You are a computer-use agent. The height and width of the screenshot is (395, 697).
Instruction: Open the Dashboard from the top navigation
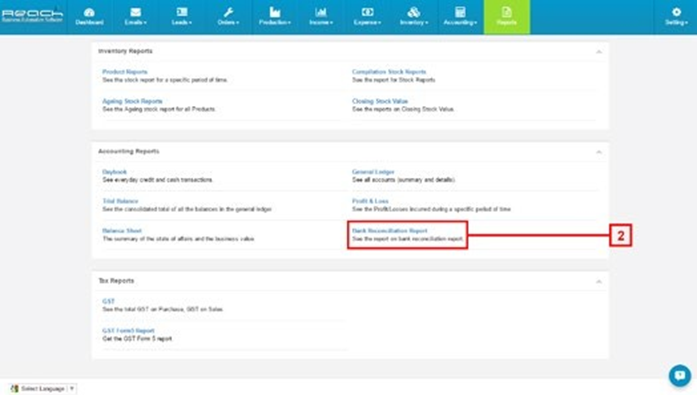(89, 17)
